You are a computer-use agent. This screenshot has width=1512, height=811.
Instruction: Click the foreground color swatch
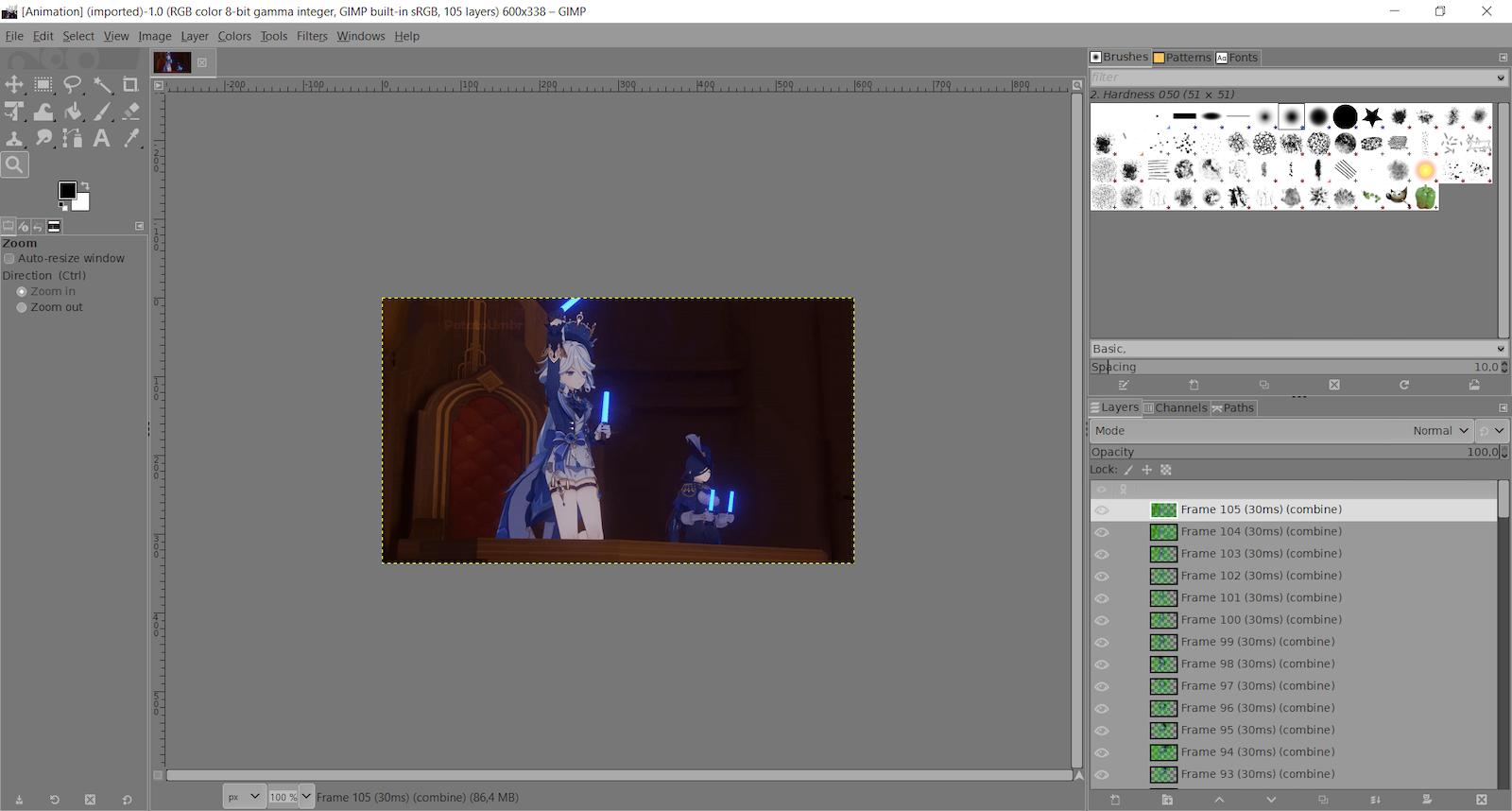[x=67, y=191]
